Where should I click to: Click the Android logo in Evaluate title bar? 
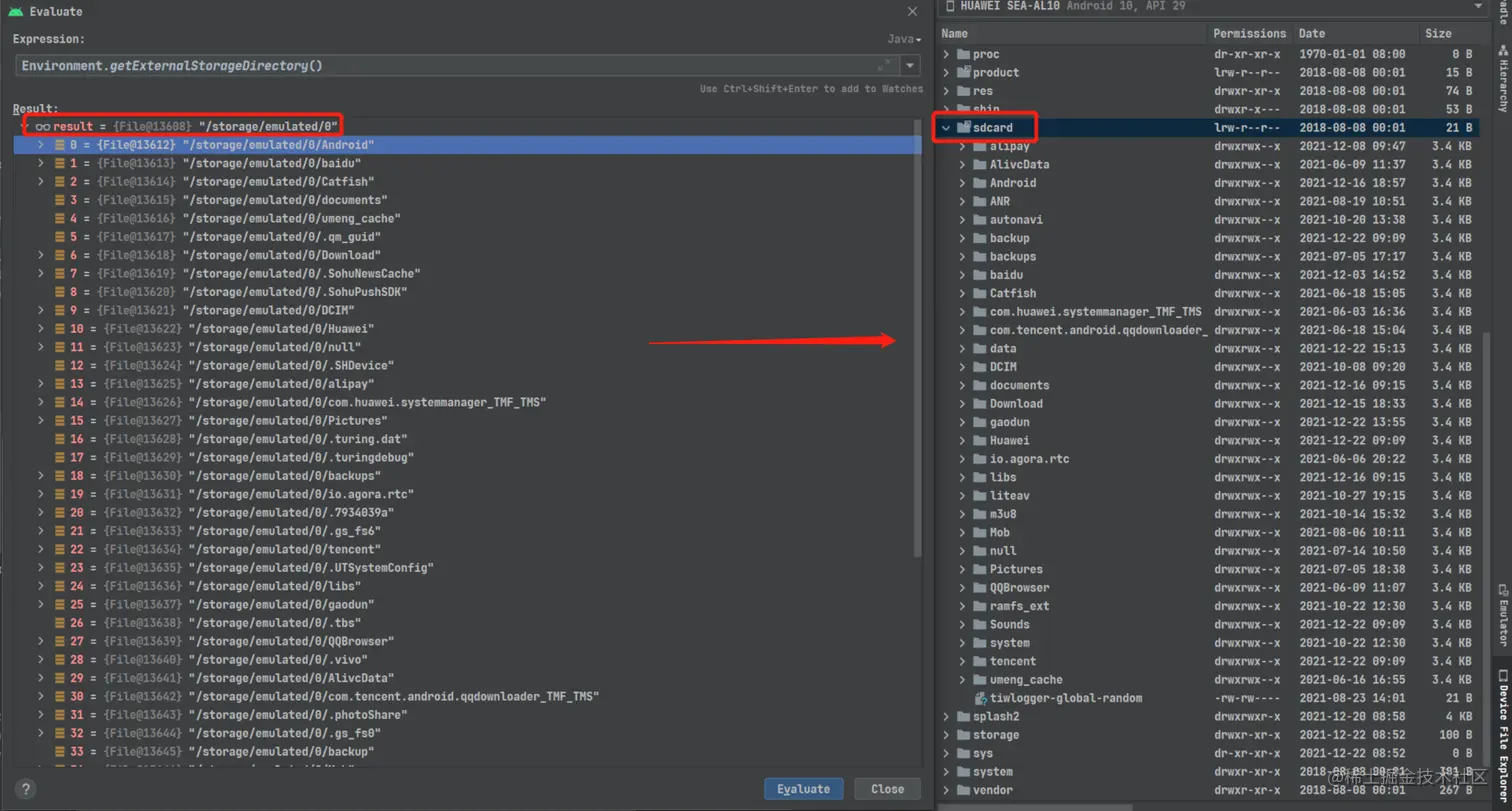pos(16,11)
